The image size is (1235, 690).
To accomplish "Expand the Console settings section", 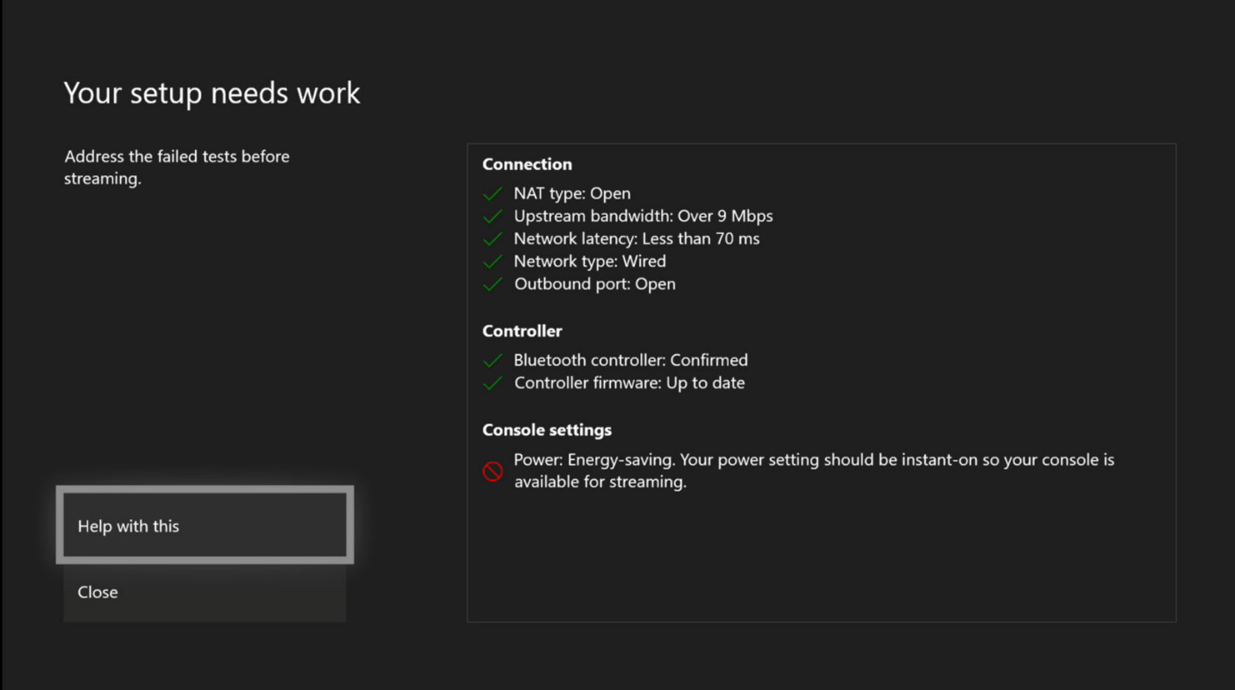I will click(547, 429).
